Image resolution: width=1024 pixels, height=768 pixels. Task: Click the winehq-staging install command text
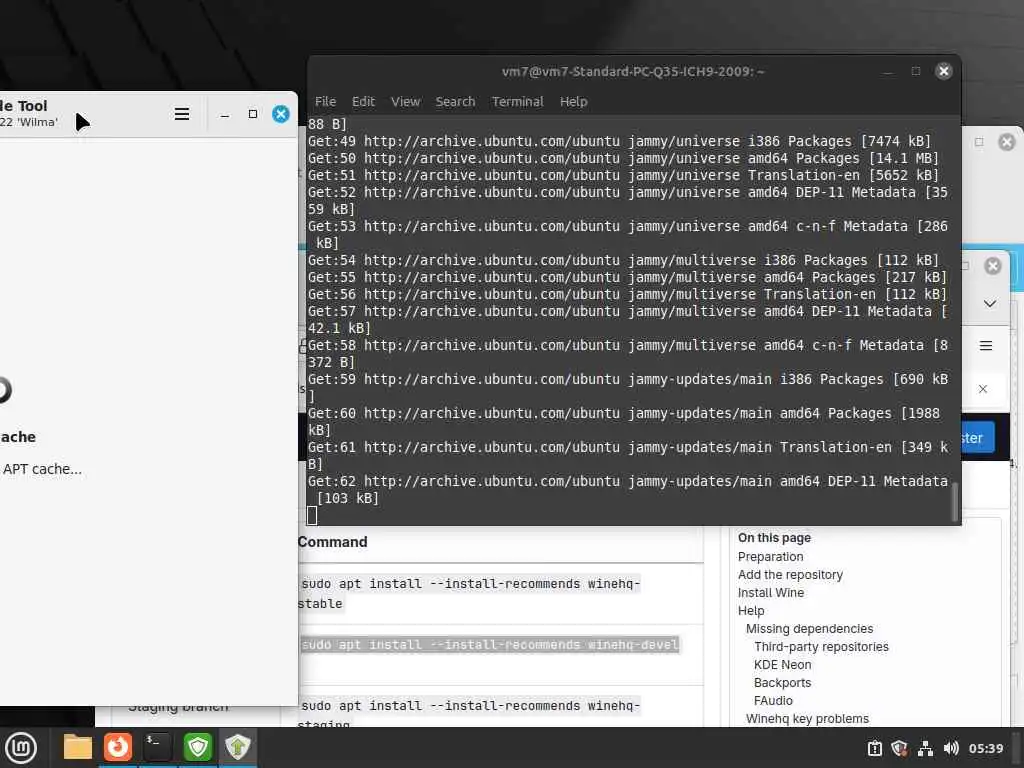pyautogui.click(x=470, y=714)
